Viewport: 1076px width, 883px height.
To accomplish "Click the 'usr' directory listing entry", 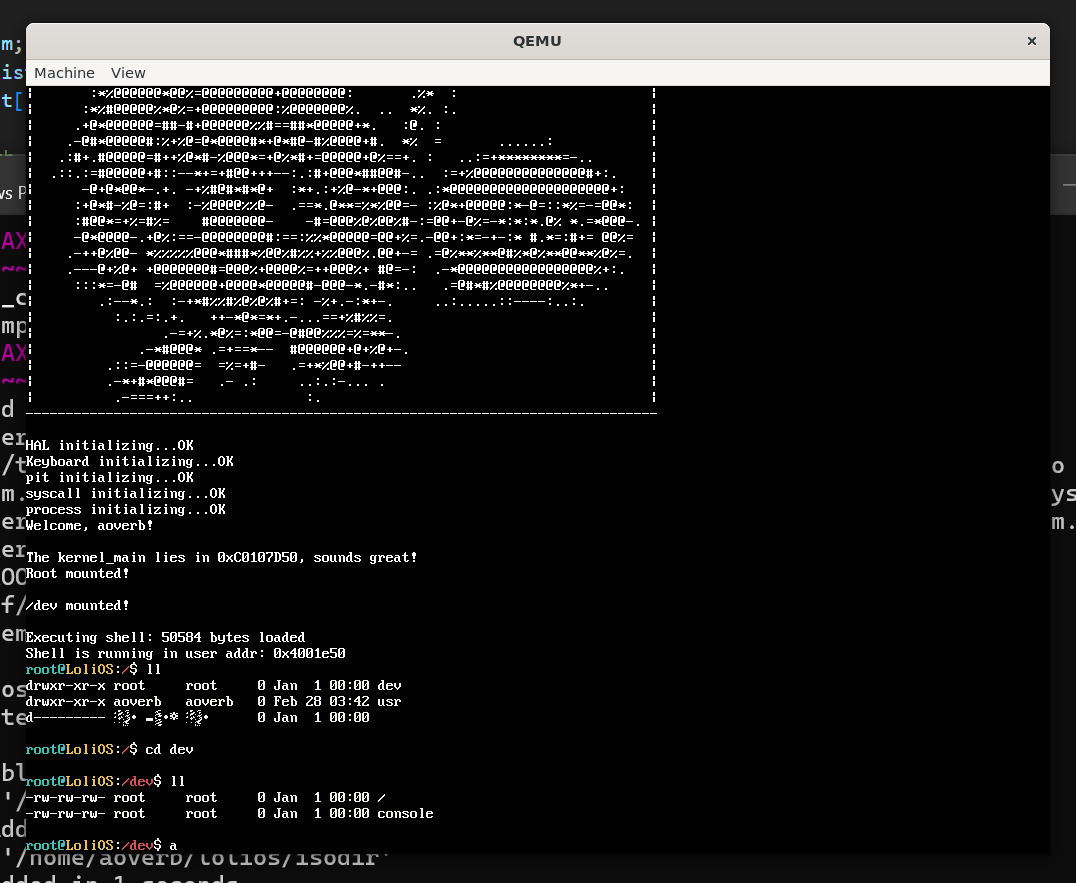I will click(x=389, y=701).
